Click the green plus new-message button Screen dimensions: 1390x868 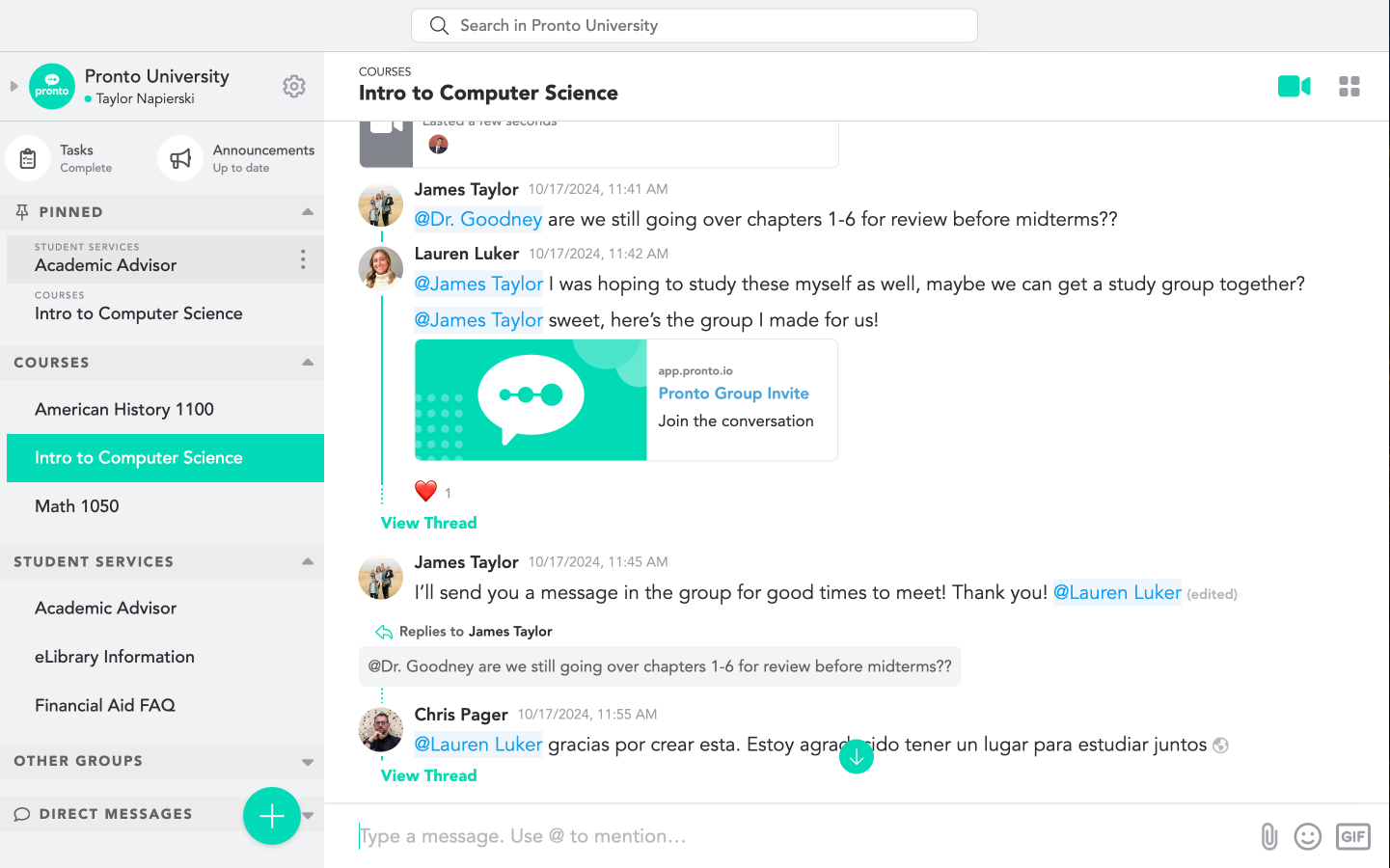[x=272, y=816]
